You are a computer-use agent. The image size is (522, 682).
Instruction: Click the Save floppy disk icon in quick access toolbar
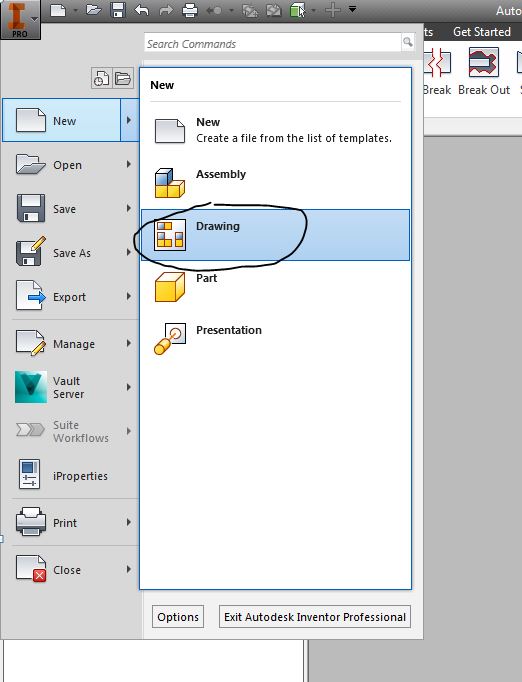(x=117, y=10)
